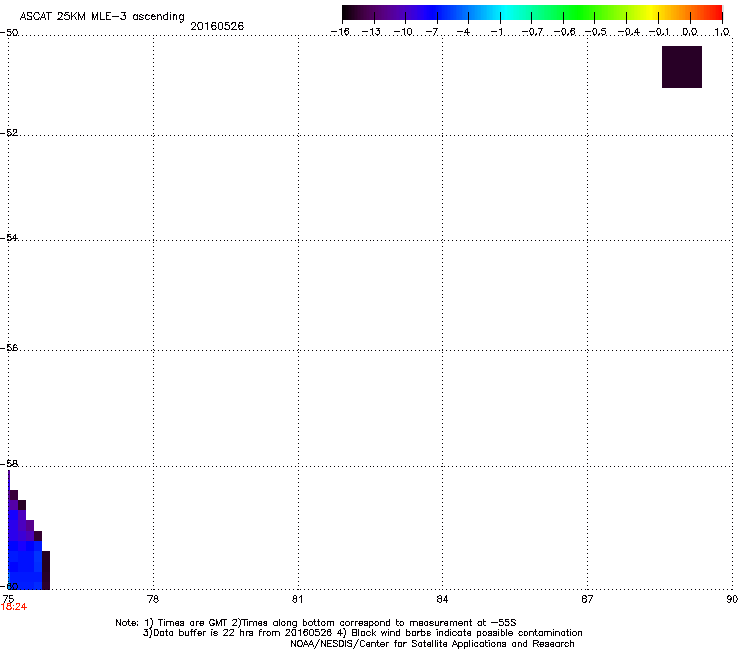Click the 87 longitude axis label
This screenshot has height=650, width=740.
tap(587, 599)
